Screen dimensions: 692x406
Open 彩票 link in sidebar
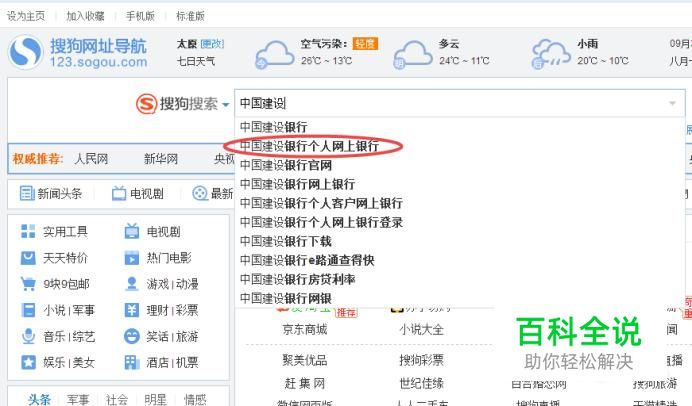pyautogui.click(x=187, y=310)
